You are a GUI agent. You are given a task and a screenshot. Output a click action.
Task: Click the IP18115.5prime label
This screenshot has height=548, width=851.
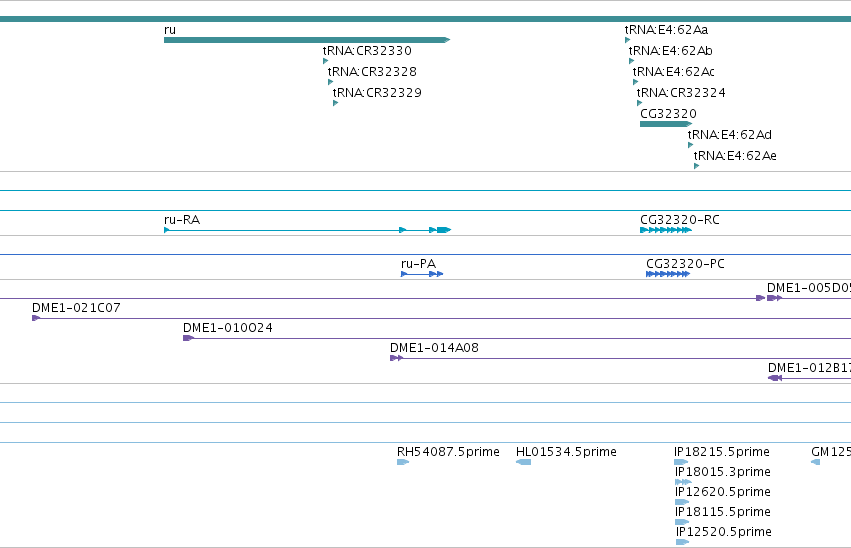723,512
